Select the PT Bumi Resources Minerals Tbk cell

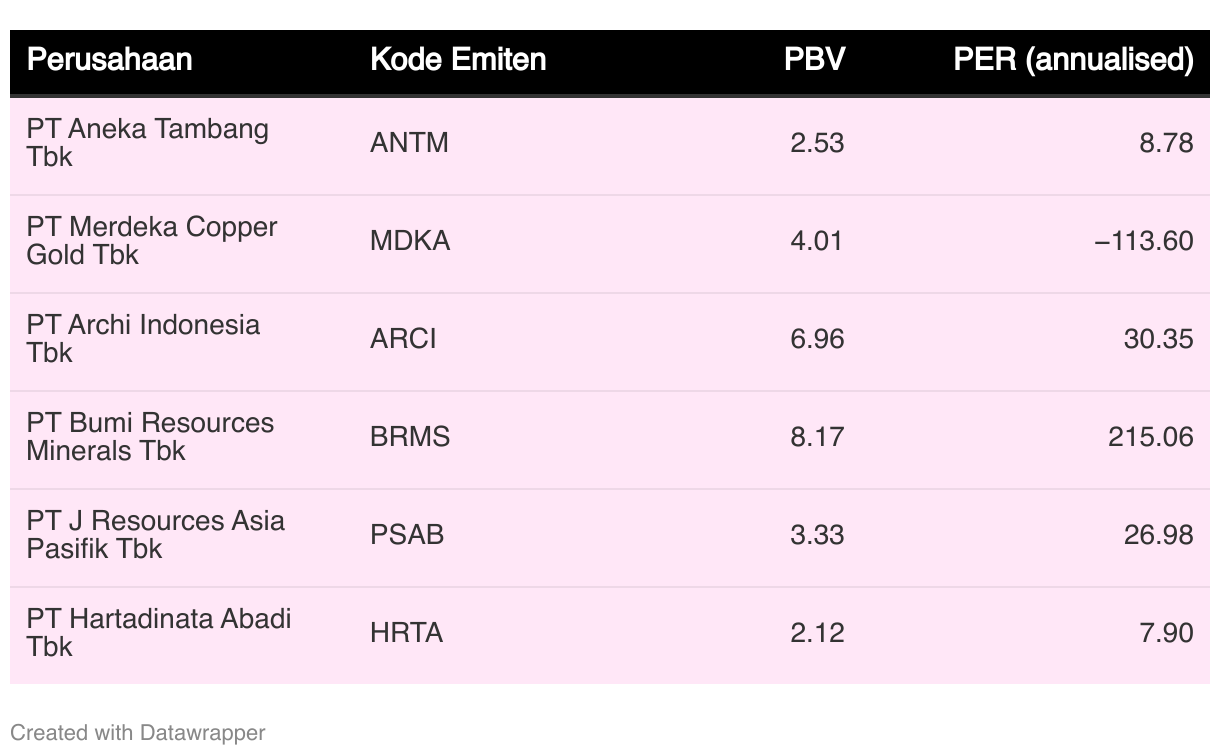coord(150,437)
